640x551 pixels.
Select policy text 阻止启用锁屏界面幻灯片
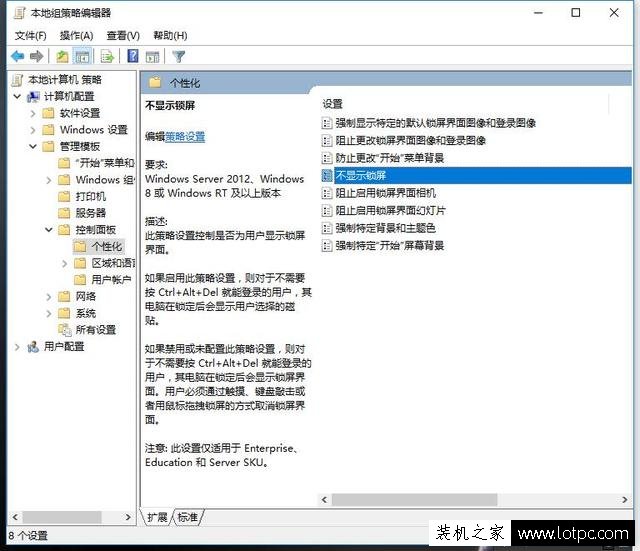tap(391, 210)
